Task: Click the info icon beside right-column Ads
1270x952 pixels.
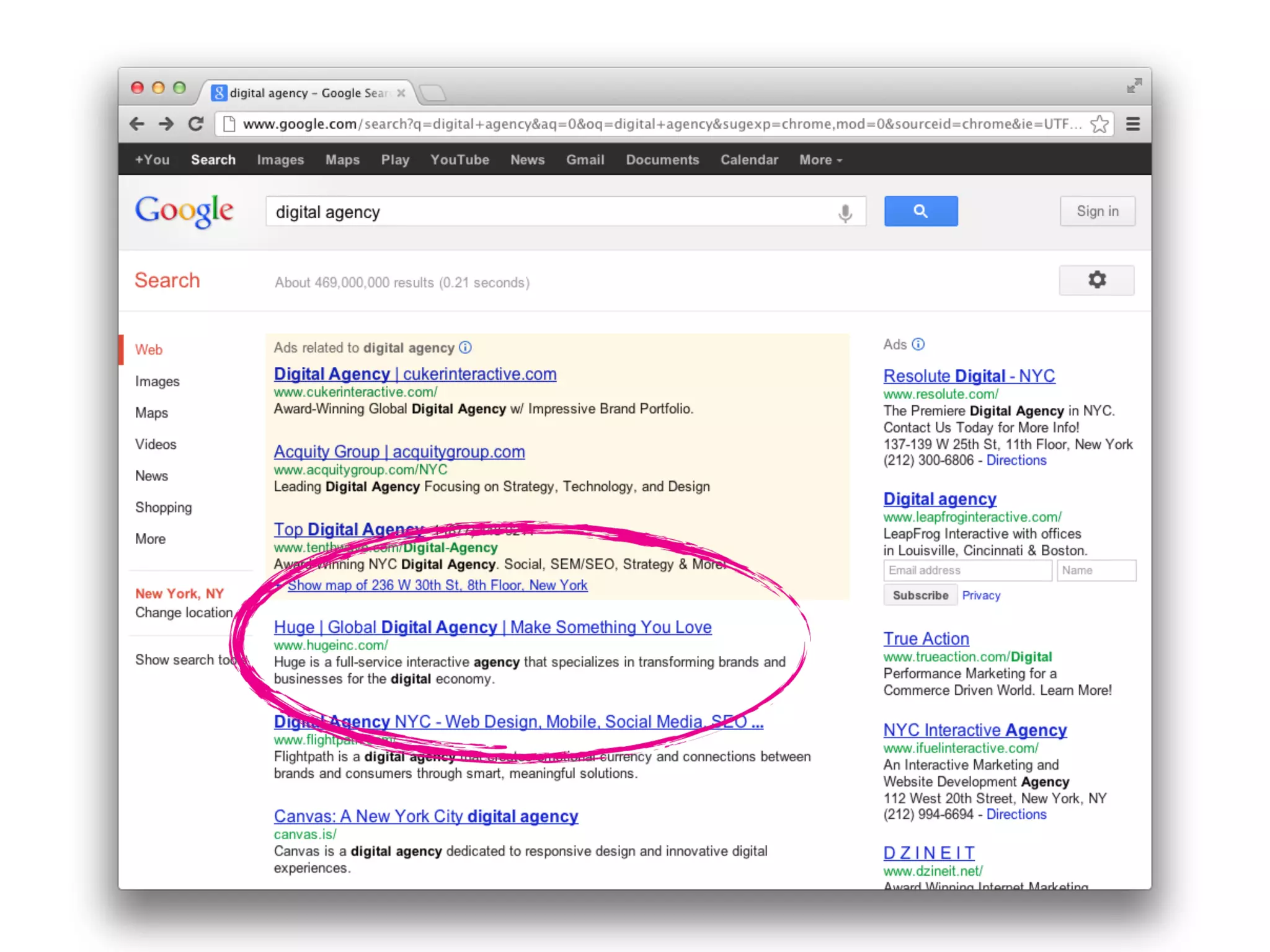Action: [918, 344]
